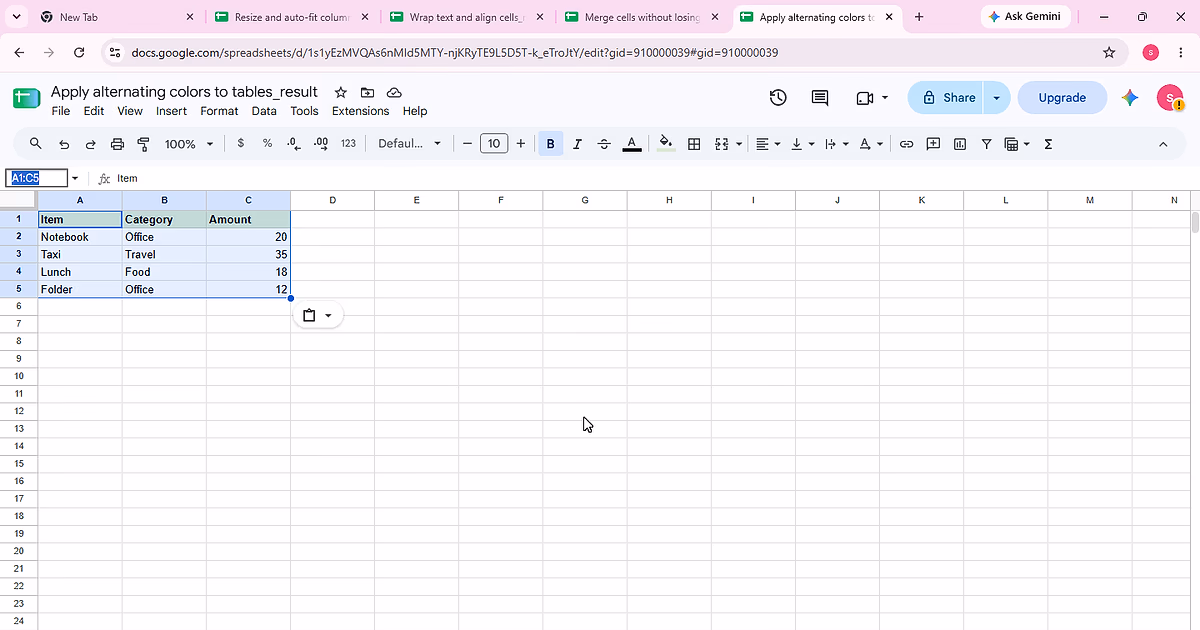Open the font family dropdown
Viewport: 1200px width, 630px height.
(x=409, y=144)
